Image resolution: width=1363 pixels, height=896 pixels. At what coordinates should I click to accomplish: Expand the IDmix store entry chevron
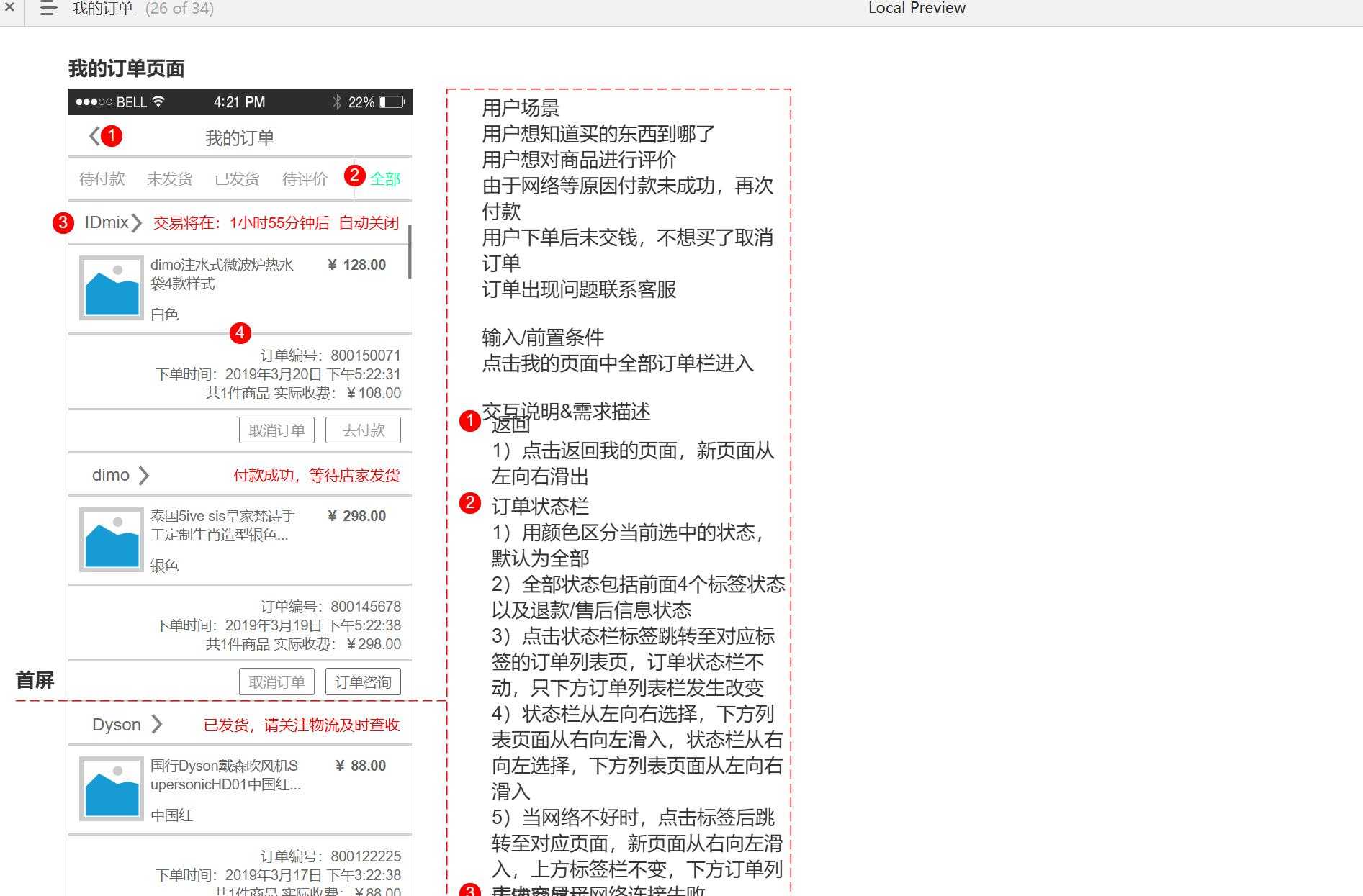point(137,222)
